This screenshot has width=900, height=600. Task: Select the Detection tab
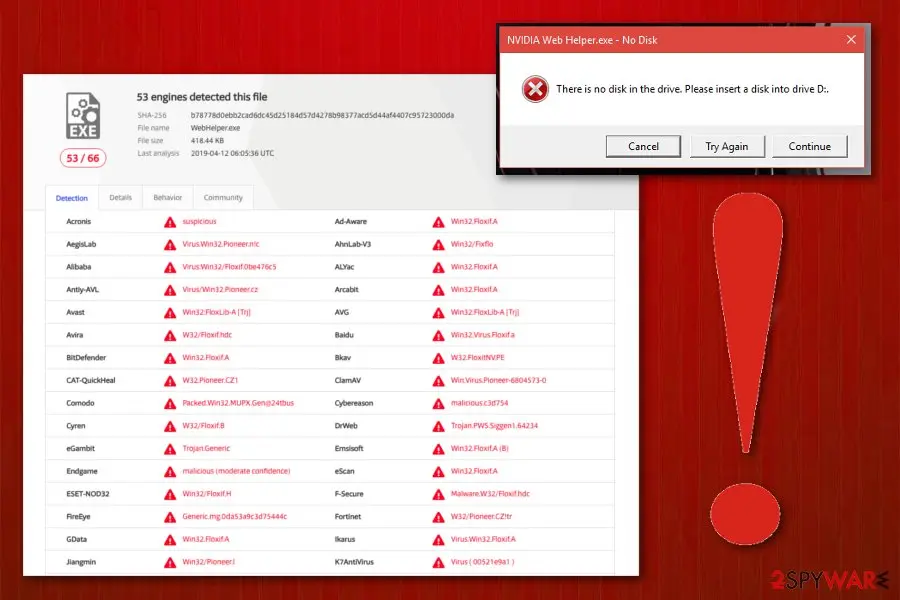coord(72,198)
